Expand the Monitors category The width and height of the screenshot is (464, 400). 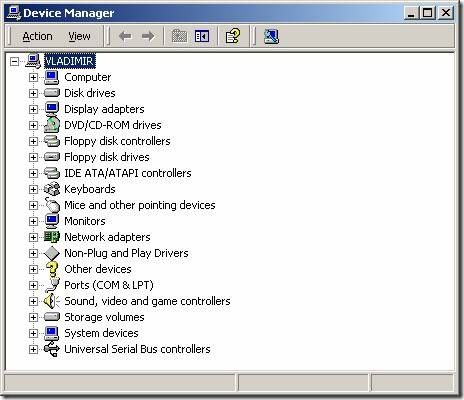(33, 221)
